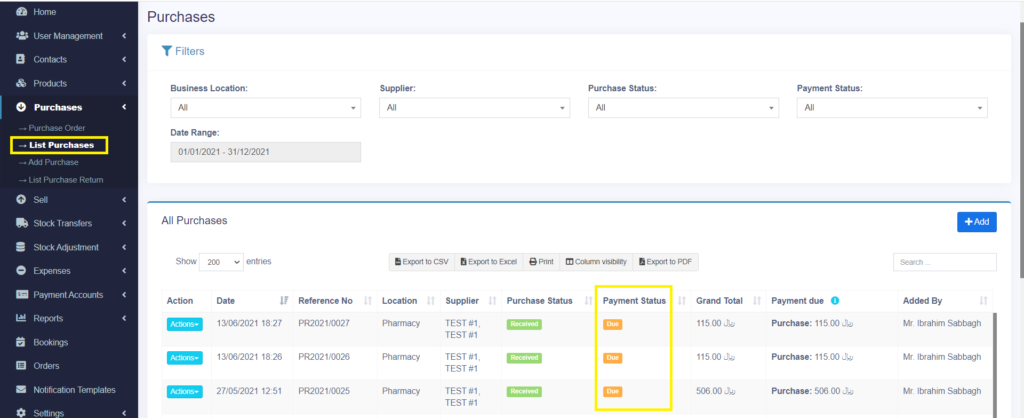This screenshot has width=1024, height=418.
Task: Open the Business Location dropdown
Action: (265, 108)
